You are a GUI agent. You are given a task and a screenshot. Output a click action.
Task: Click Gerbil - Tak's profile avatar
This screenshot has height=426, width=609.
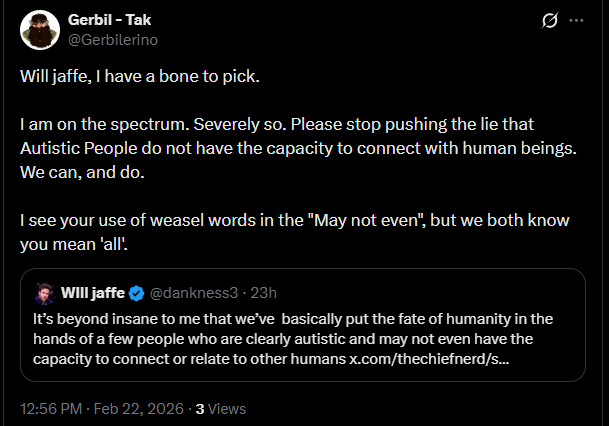click(39, 29)
